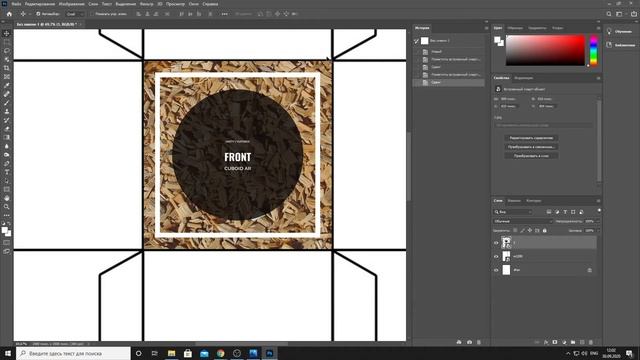Select the Hand tool
Viewport: 640px width, 360px height.
click(7, 198)
